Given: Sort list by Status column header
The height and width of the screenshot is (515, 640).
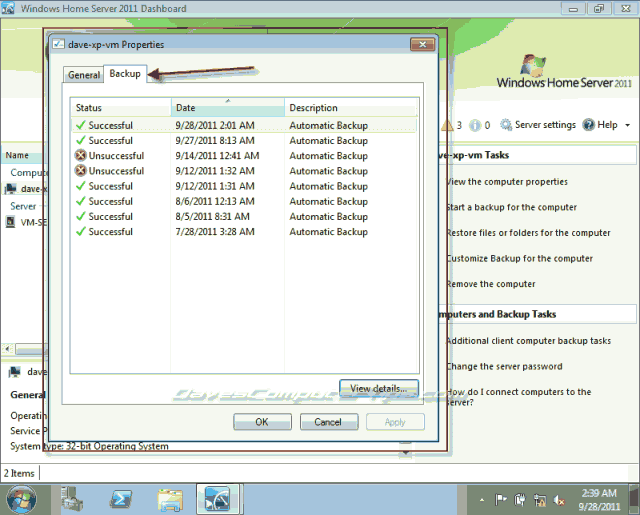Looking at the screenshot, I should (x=121, y=108).
